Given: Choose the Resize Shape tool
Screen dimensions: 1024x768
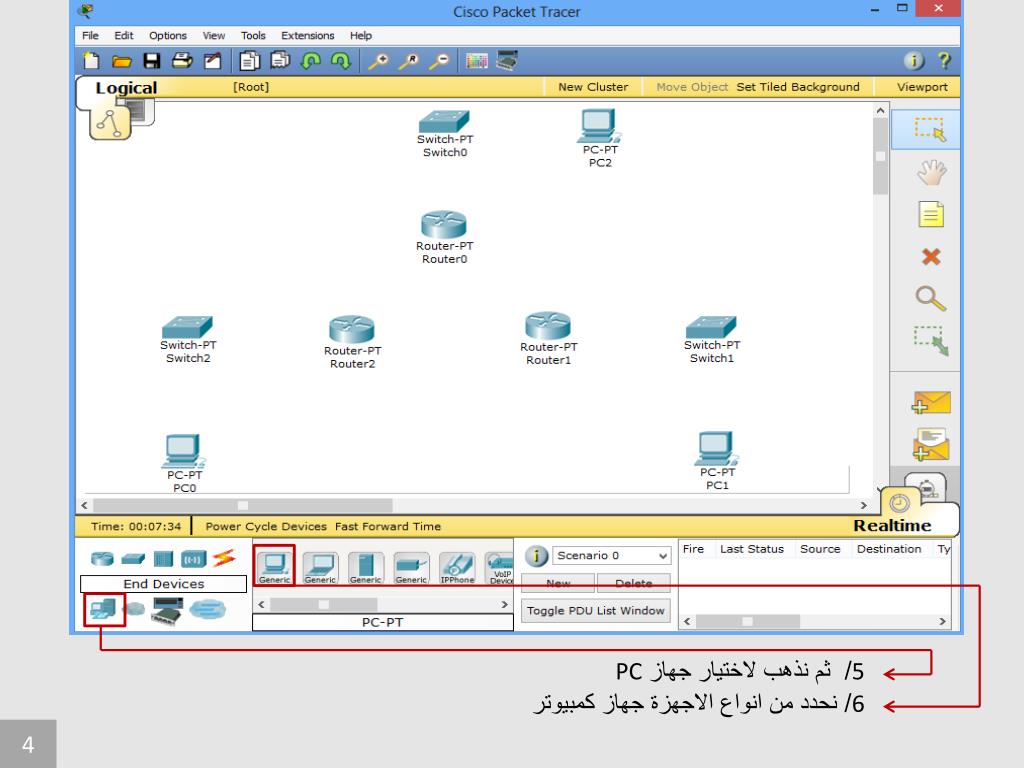Looking at the screenshot, I should pos(931,341).
